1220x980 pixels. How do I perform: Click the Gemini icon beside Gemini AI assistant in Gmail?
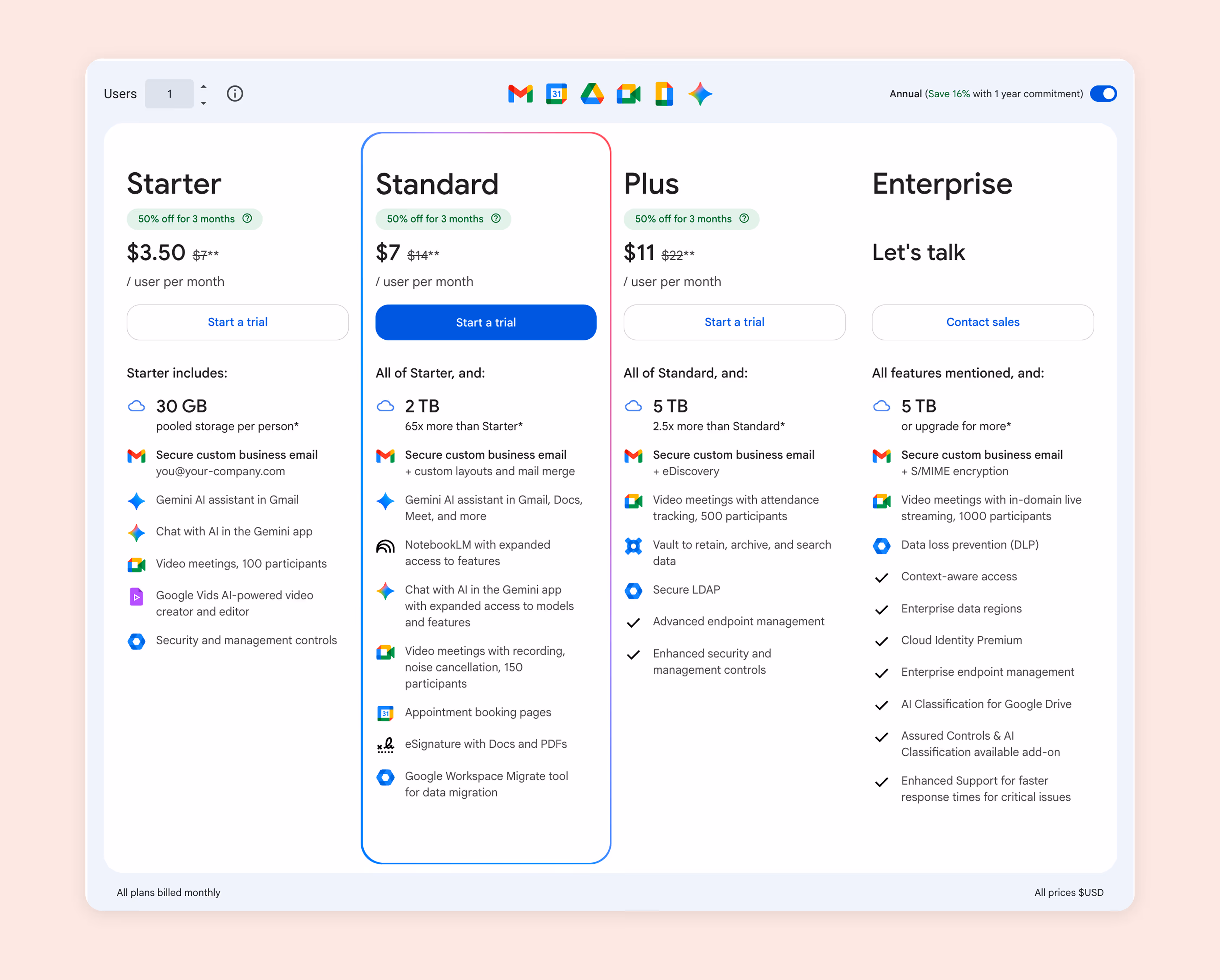tap(136, 501)
